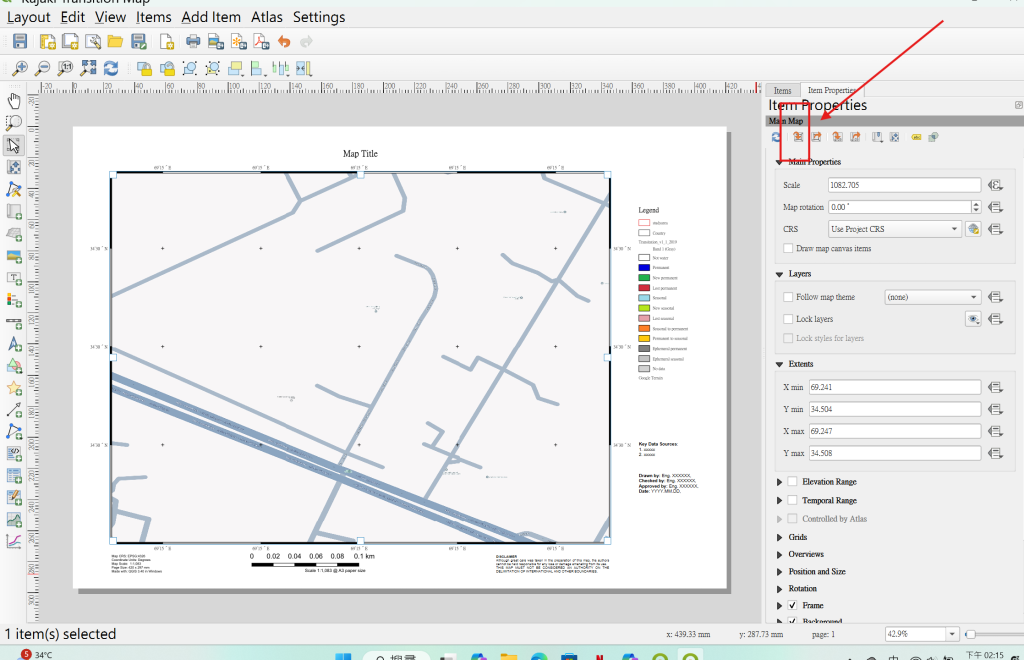
Task: Open CRS selector button
Action: point(973,229)
